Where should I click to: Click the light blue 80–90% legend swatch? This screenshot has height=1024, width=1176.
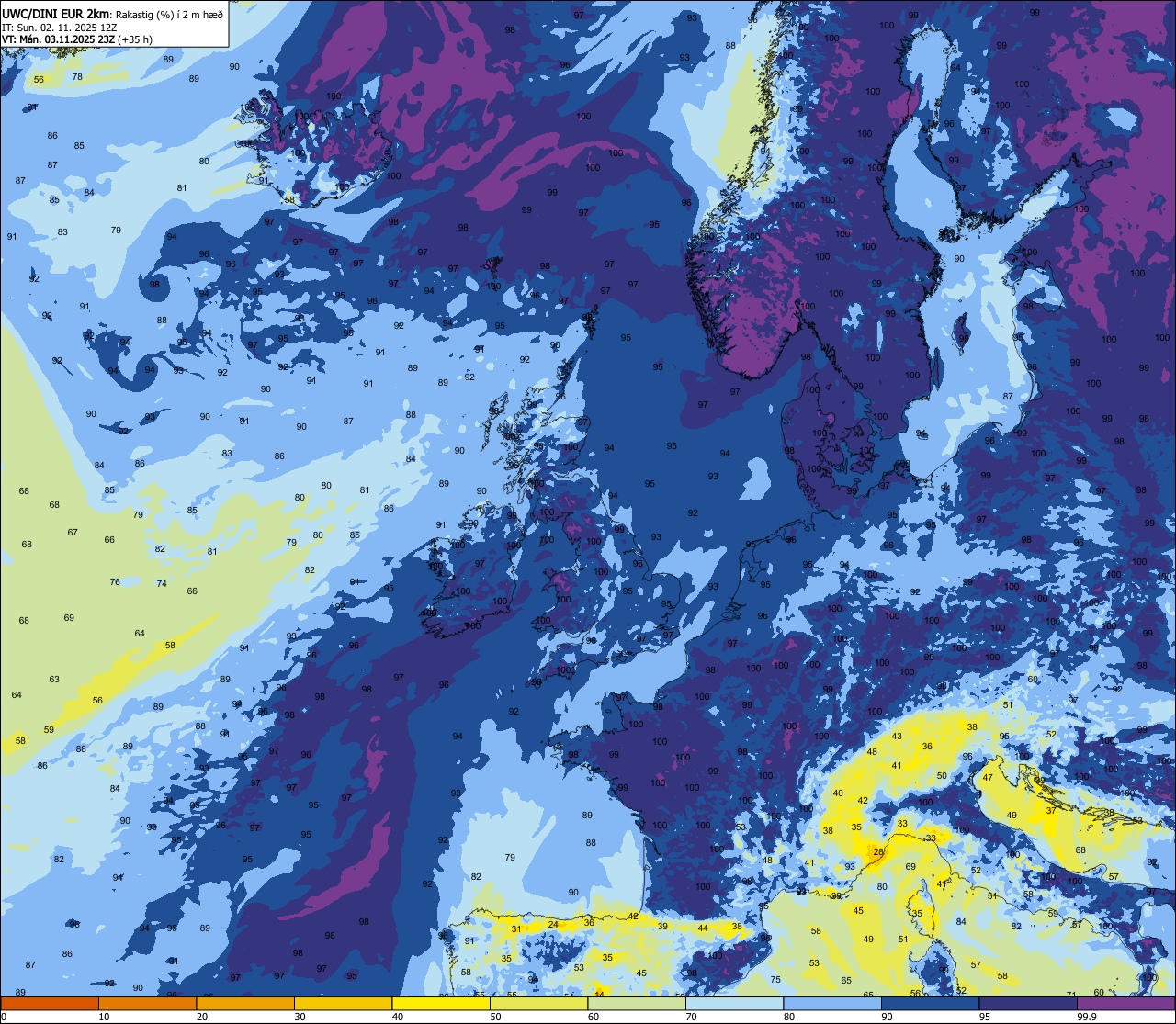[x=832, y=1004]
